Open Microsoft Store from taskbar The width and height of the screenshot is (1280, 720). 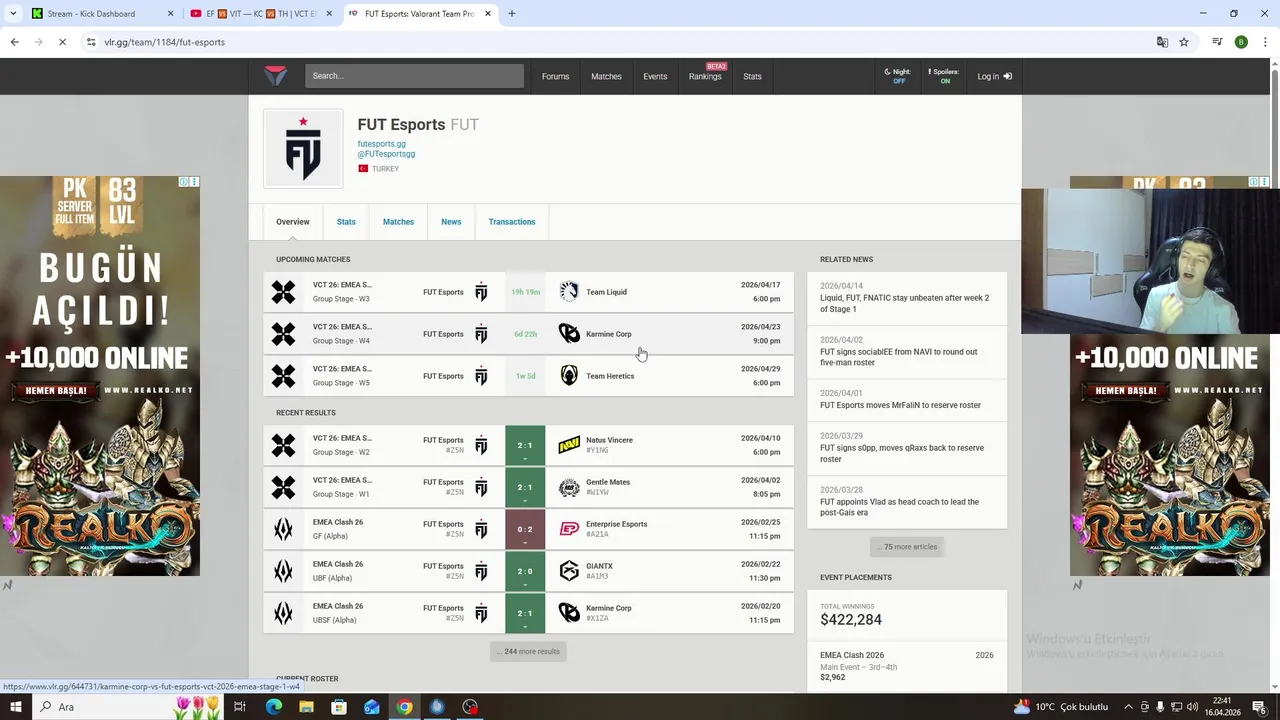339,707
